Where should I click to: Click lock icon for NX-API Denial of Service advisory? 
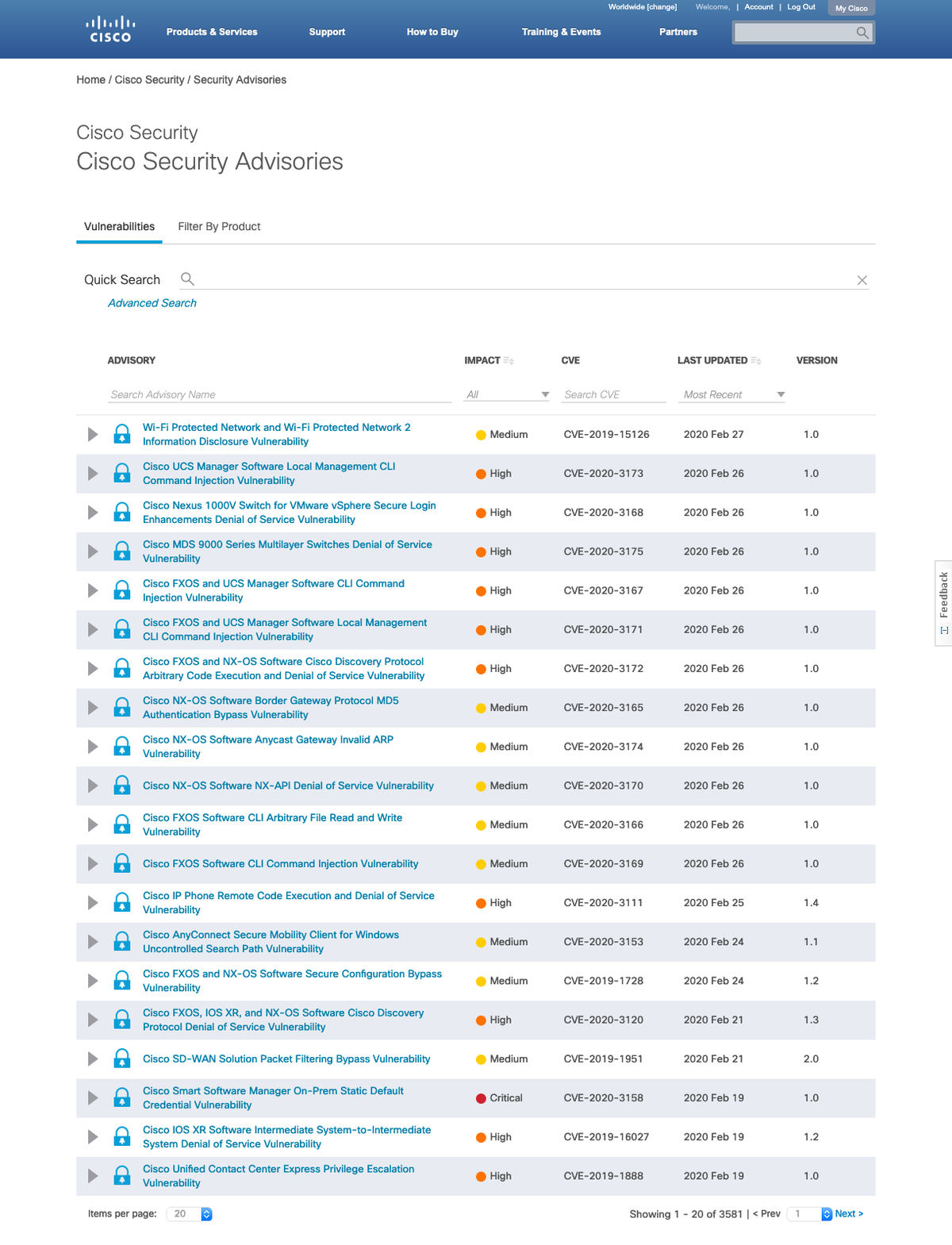pyautogui.click(x=122, y=786)
